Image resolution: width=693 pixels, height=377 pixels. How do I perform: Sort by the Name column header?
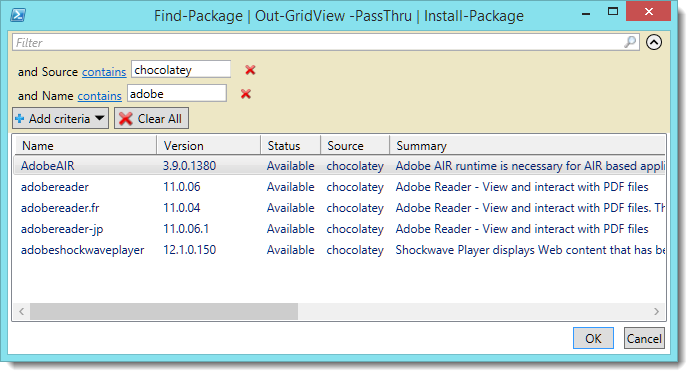coord(85,145)
